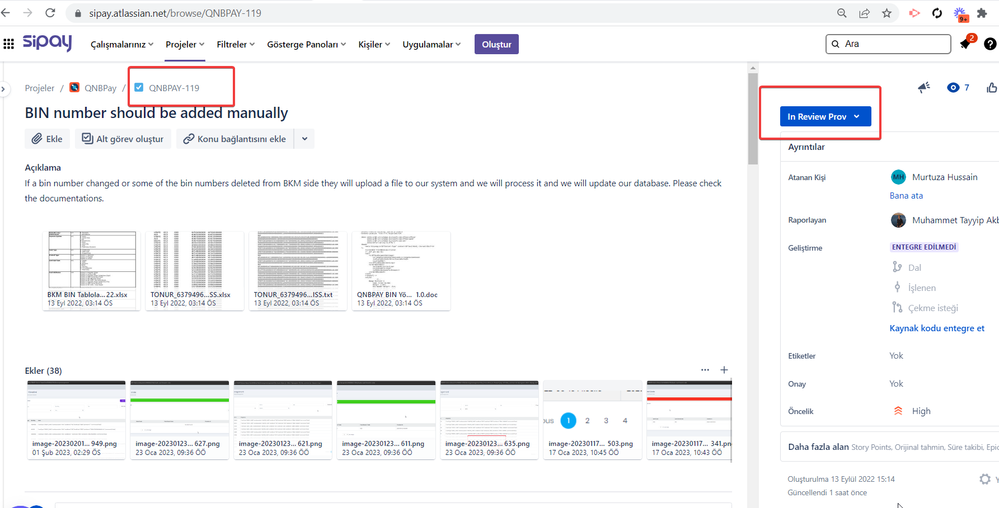The height and width of the screenshot is (508, 999).
Task: Open the dropdown next to Konu bağlantısını ekle
Action: (x=304, y=139)
